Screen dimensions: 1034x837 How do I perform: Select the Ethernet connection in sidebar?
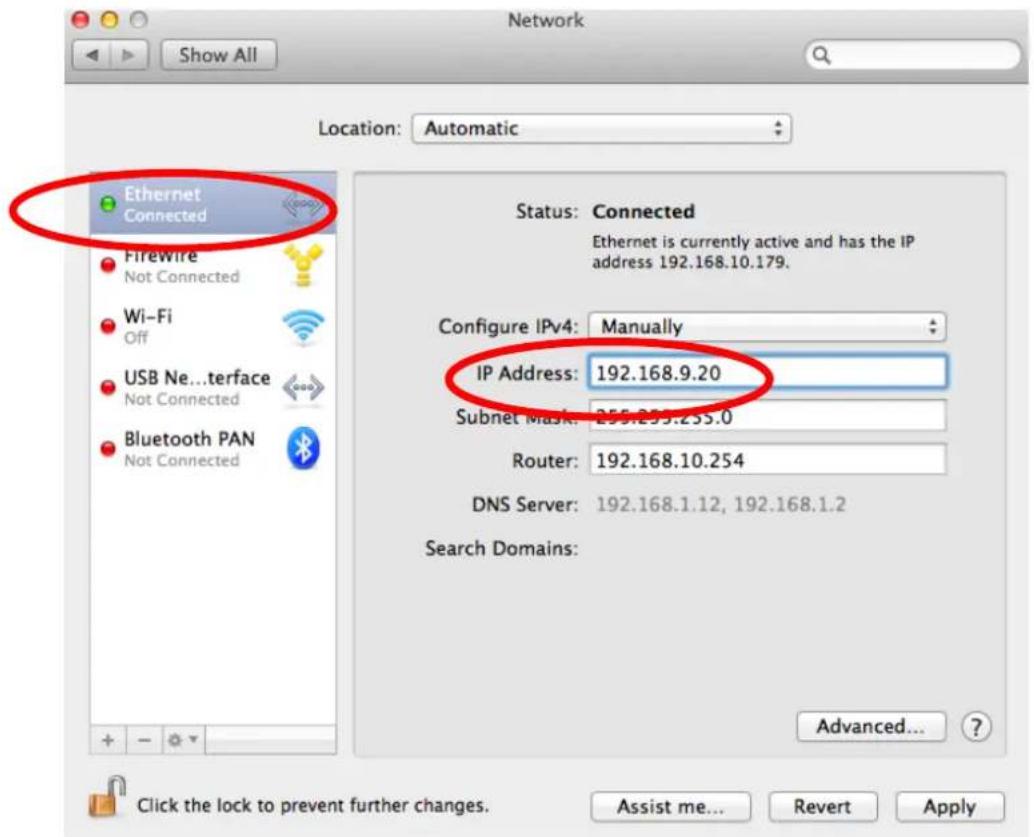(x=213, y=204)
